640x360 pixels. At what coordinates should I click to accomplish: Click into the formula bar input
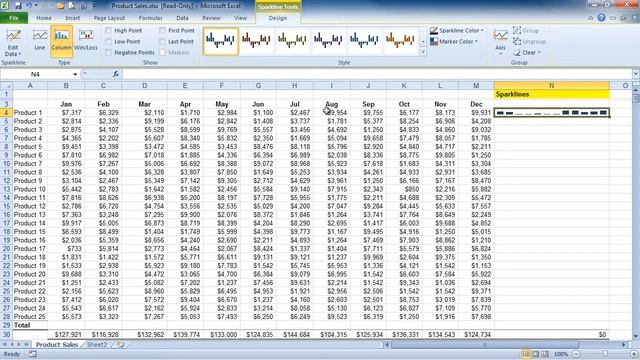[x=377, y=74]
